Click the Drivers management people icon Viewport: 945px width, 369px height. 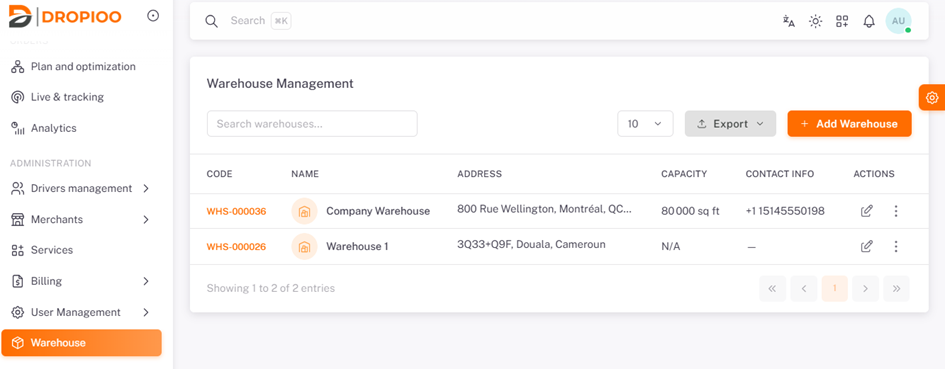click(x=17, y=188)
